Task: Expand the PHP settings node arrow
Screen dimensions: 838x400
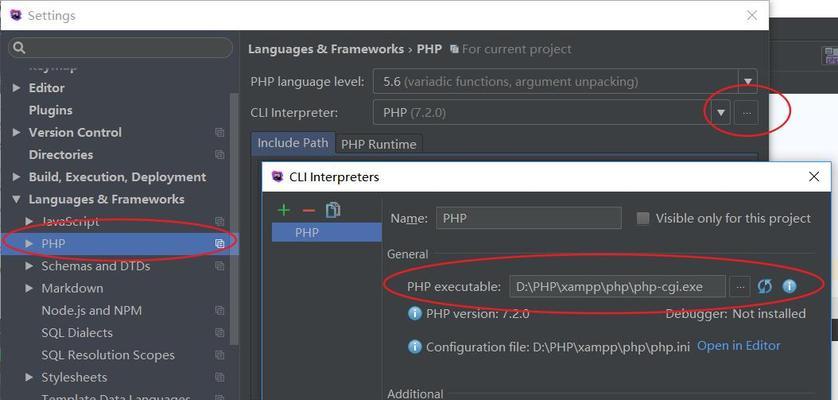Action: 29,244
